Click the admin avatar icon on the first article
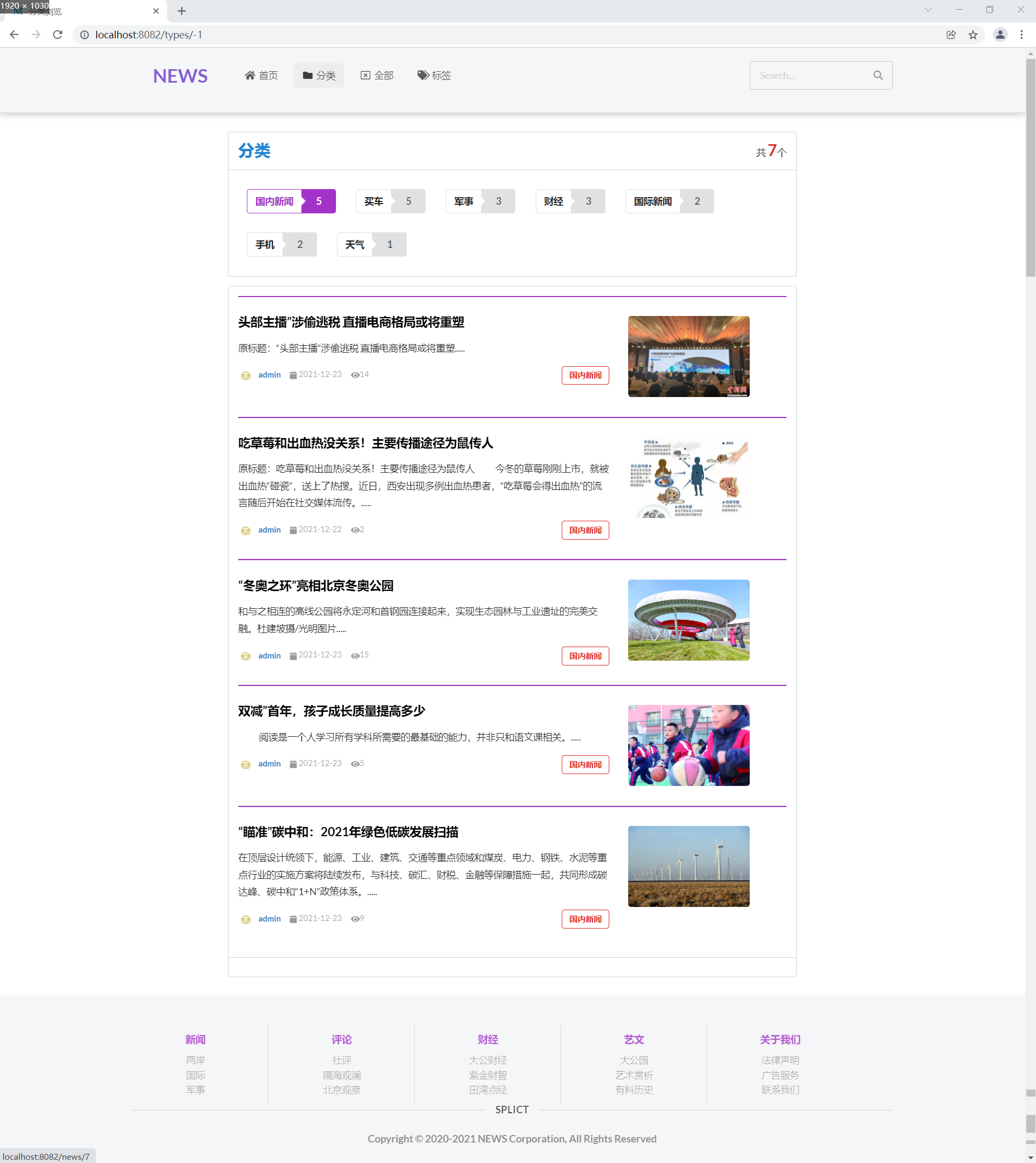The image size is (1036, 1163). click(x=245, y=375)
